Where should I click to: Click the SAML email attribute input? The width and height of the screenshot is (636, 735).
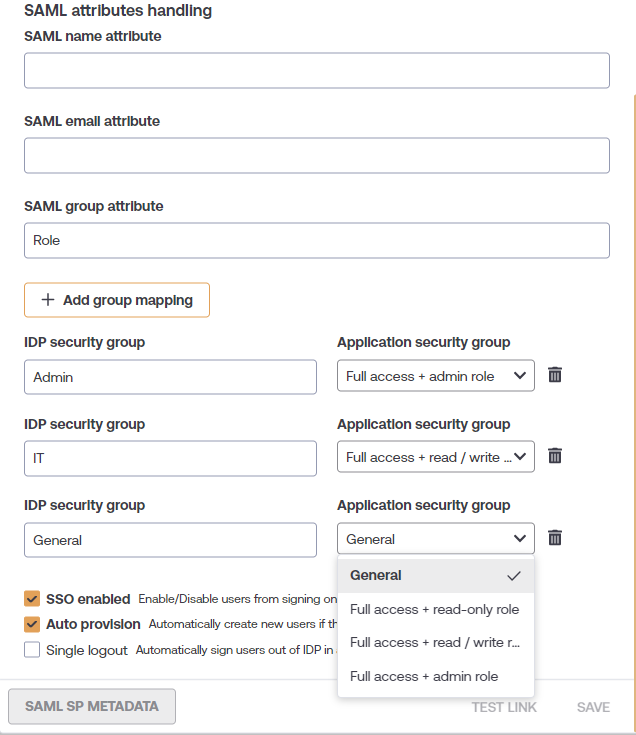(x=317, y=156)
